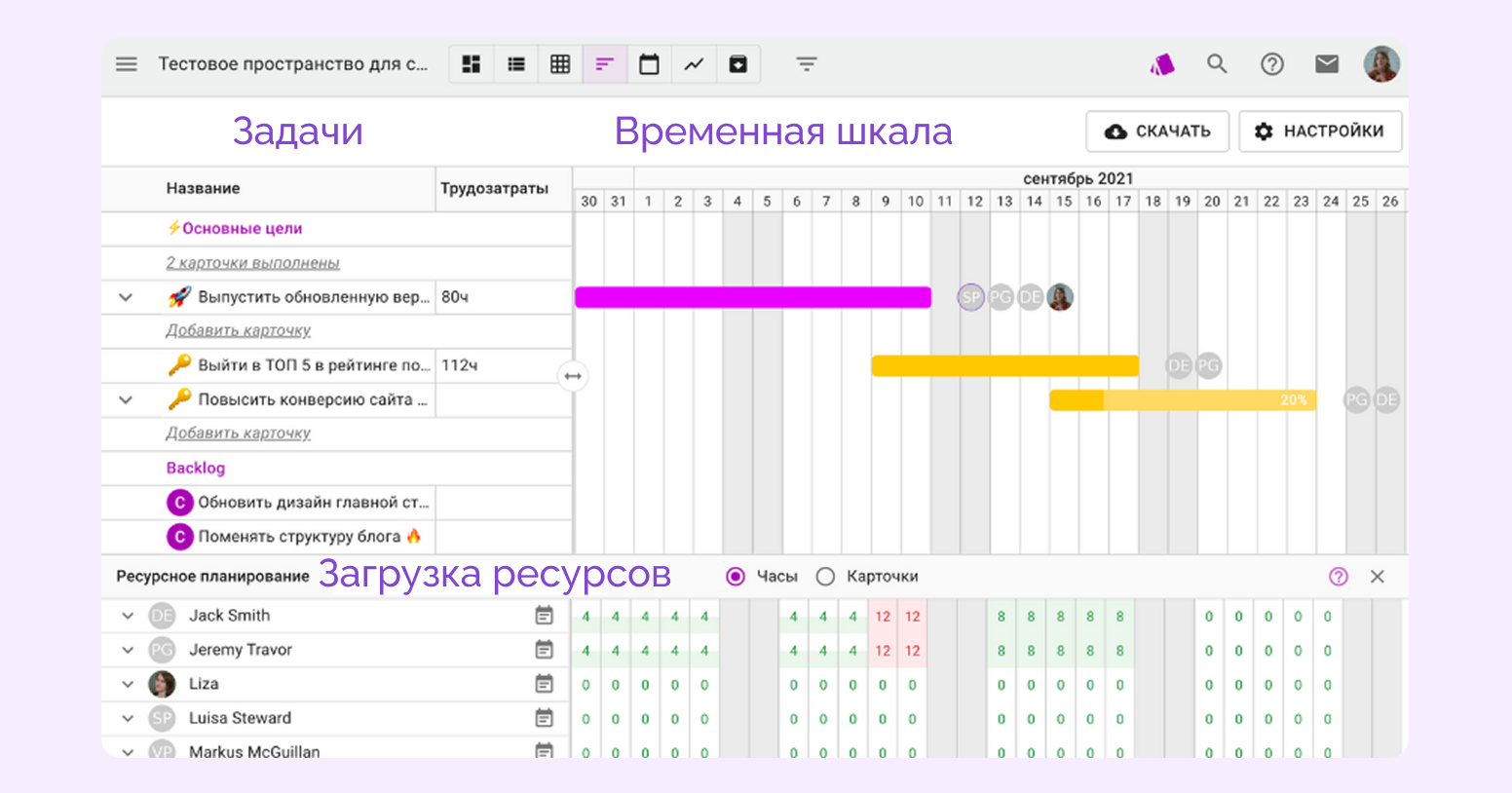Select the 'Карточки' radio option

pyautogui.click(x=825, y=577)
